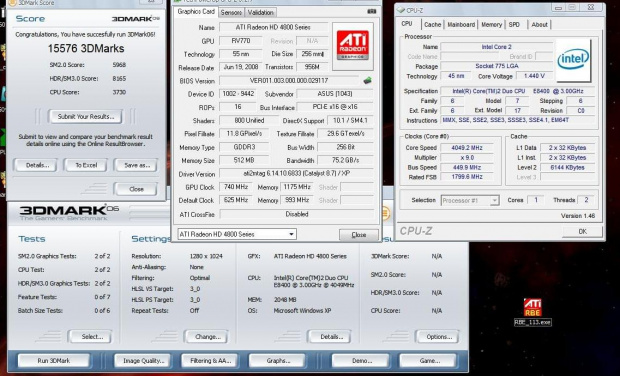Open the Validation tab in GPU-Z
The height and width of the screenshot is (376, 620).
261,13
